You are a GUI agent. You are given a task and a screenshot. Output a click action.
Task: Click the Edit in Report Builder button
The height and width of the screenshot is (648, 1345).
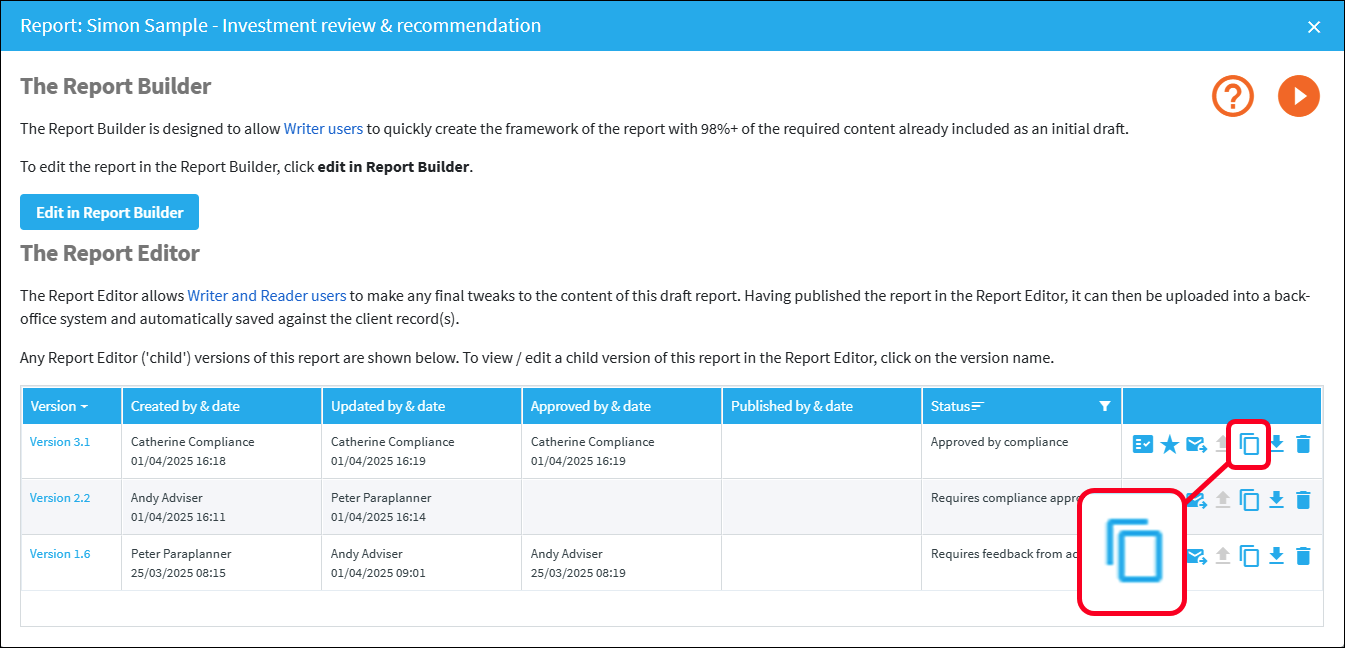tap(110, 212)
